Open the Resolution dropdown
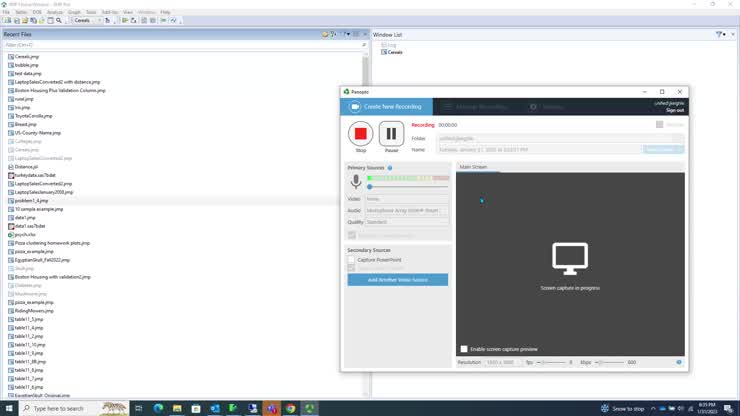The width and height of the screenshot is (740, 416). click(x=502, y=362)
